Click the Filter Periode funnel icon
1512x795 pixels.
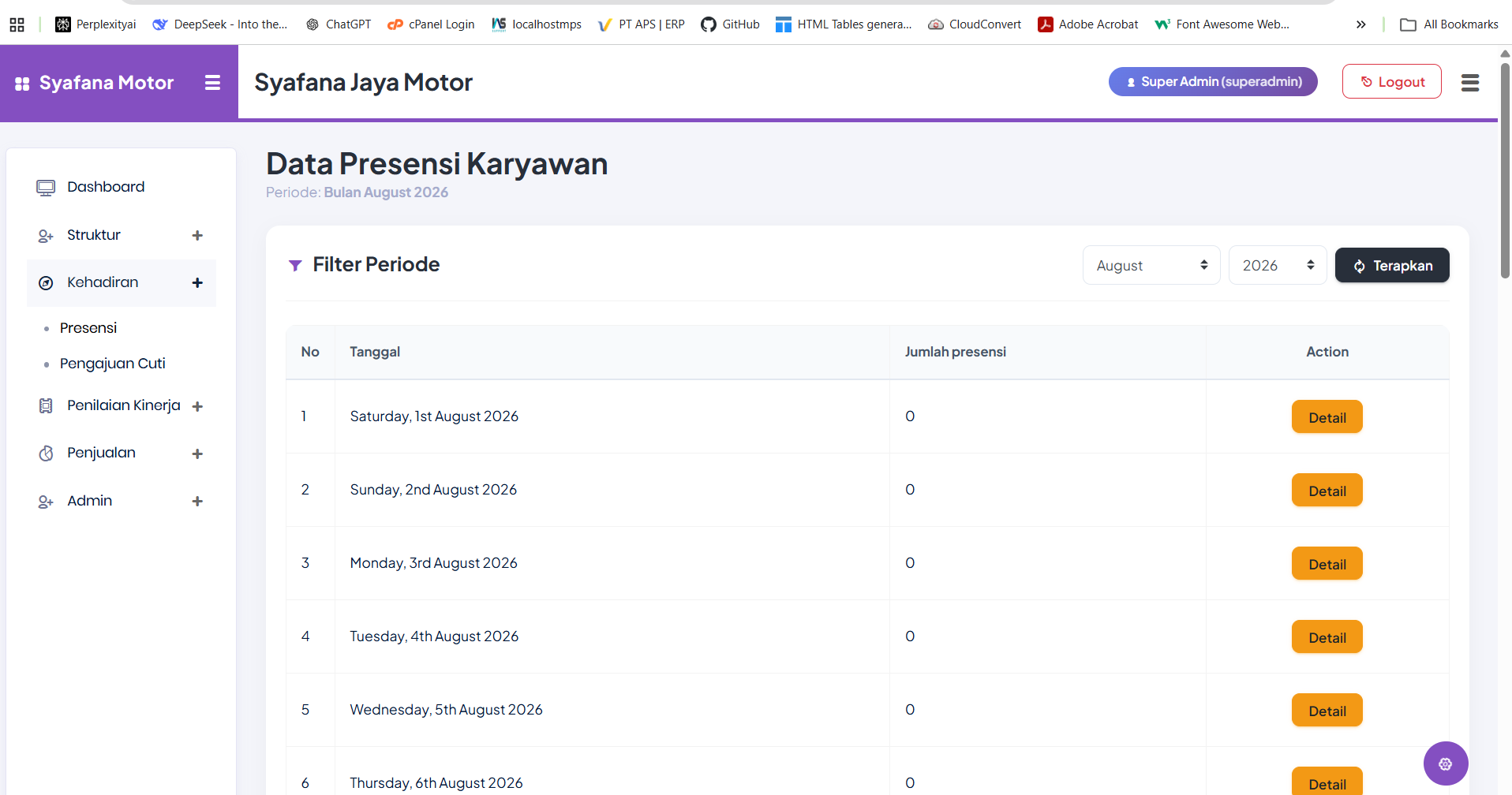click(x=295, y=266)
